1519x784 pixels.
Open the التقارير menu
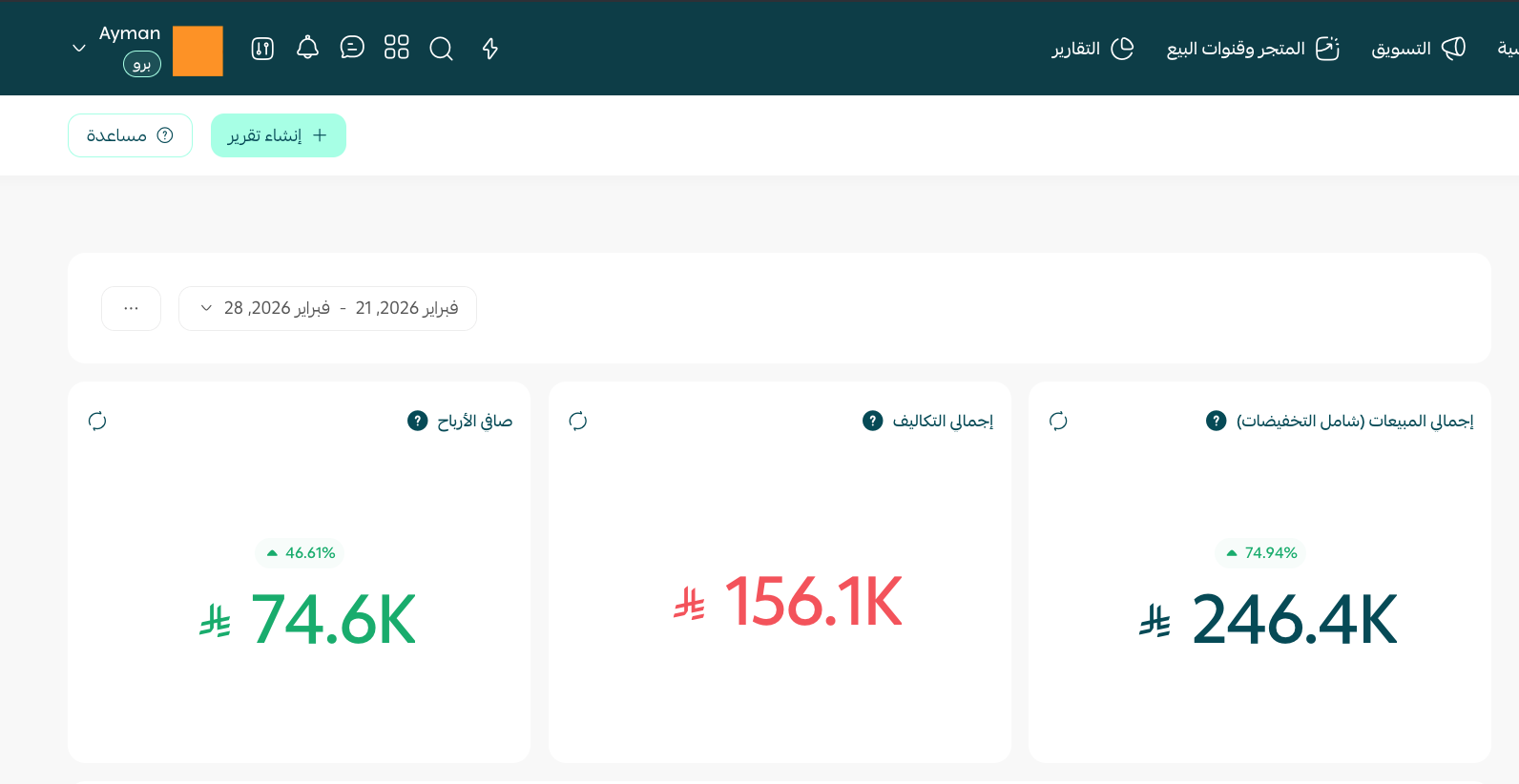(x=1092, y=49)
